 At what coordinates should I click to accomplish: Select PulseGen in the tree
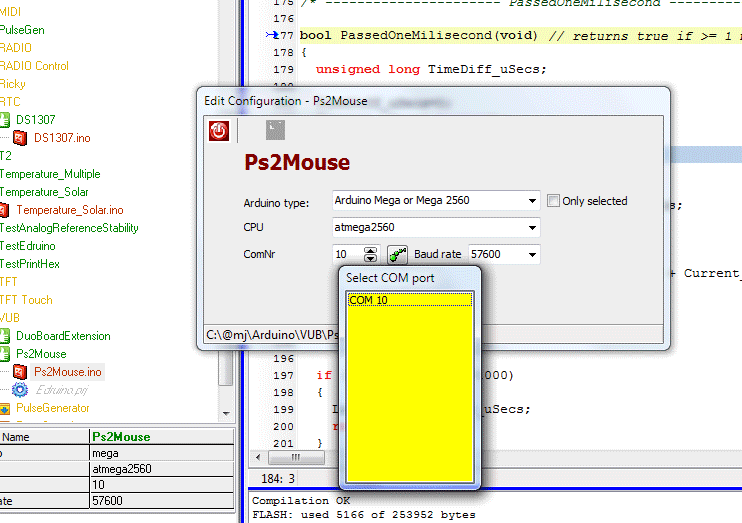click(22, 30)
